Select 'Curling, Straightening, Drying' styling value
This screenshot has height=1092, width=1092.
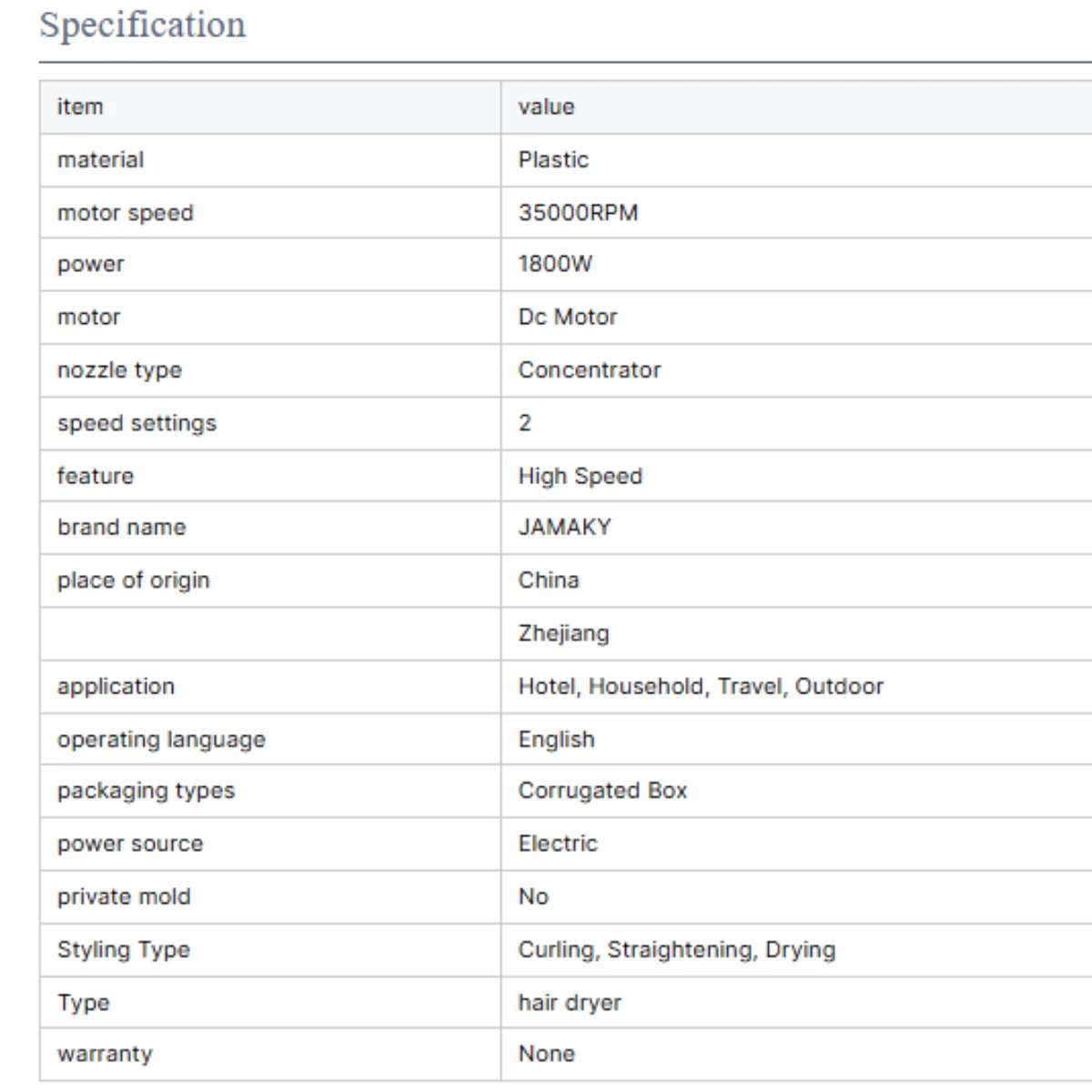coord(676,949)
